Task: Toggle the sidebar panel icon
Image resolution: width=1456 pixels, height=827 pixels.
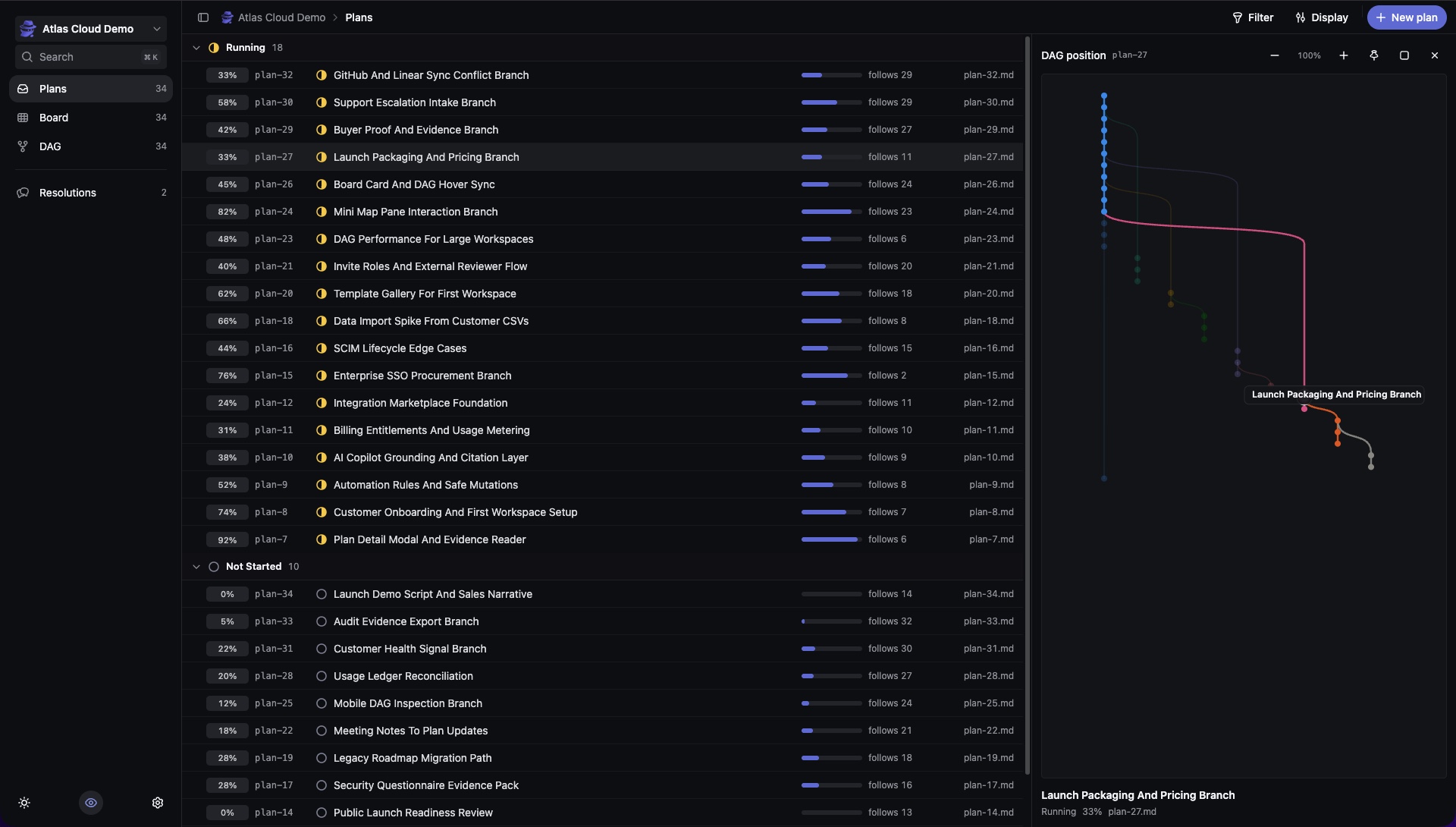Action: pyautogui.click(x=203, y=17)
